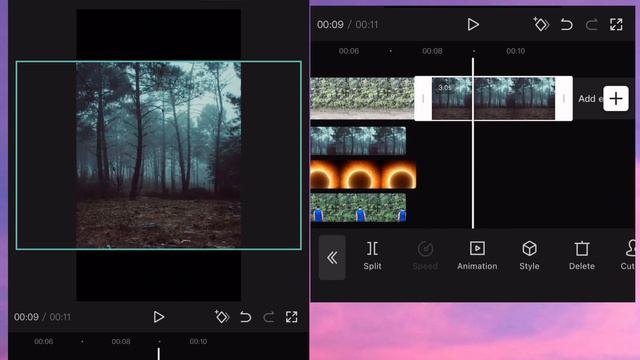Screen dimensions: 640x360
Task: Select the greyed Speed tool
Action: (x=425, y=256)
